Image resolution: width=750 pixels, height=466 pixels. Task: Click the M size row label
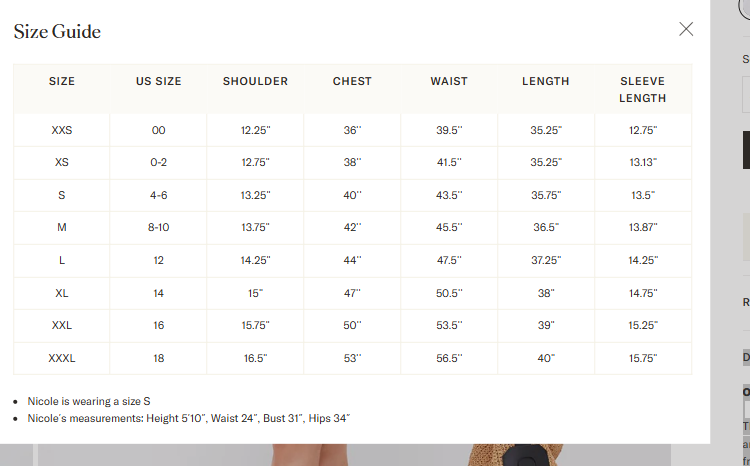(62, 228)
